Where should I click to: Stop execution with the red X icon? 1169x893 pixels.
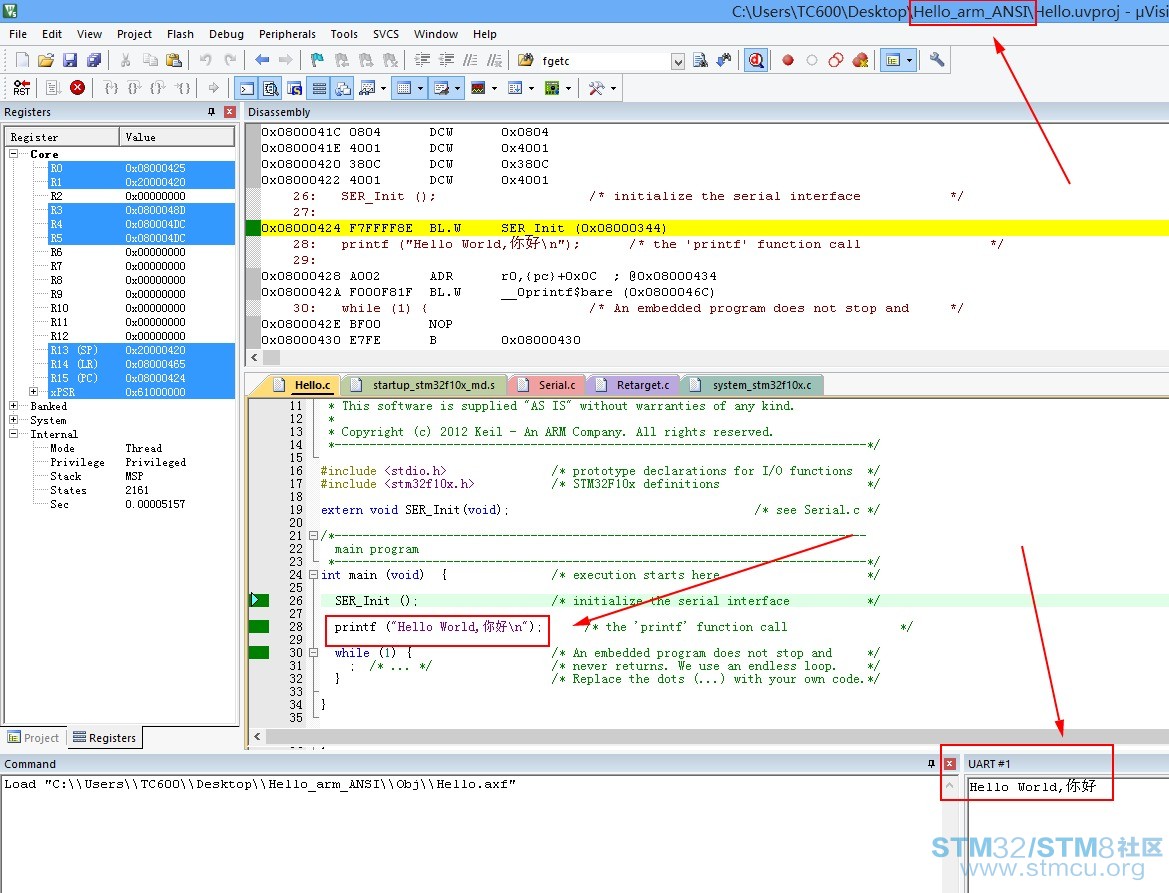pos(78,88)
